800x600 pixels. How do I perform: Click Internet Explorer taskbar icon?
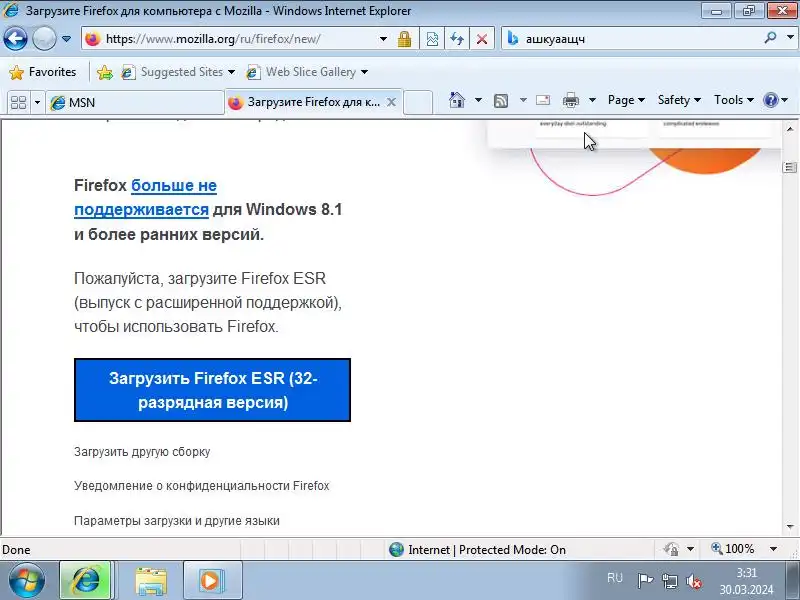(x=85, y=580)
